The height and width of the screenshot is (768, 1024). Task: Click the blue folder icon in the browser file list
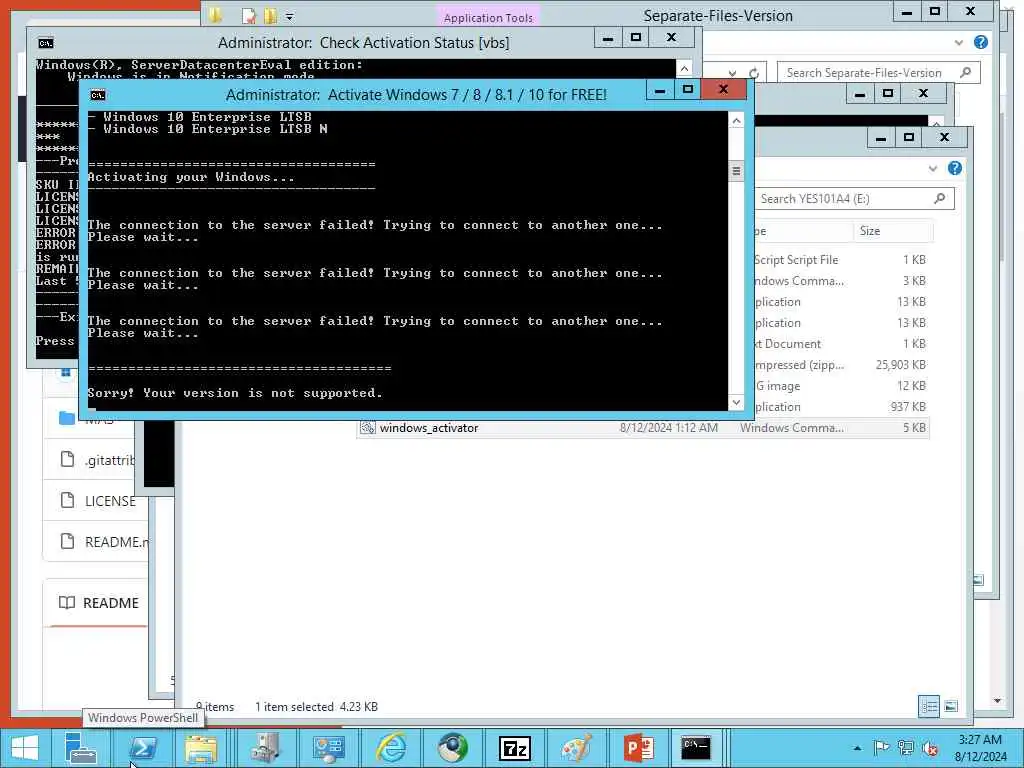coord(67,418)
